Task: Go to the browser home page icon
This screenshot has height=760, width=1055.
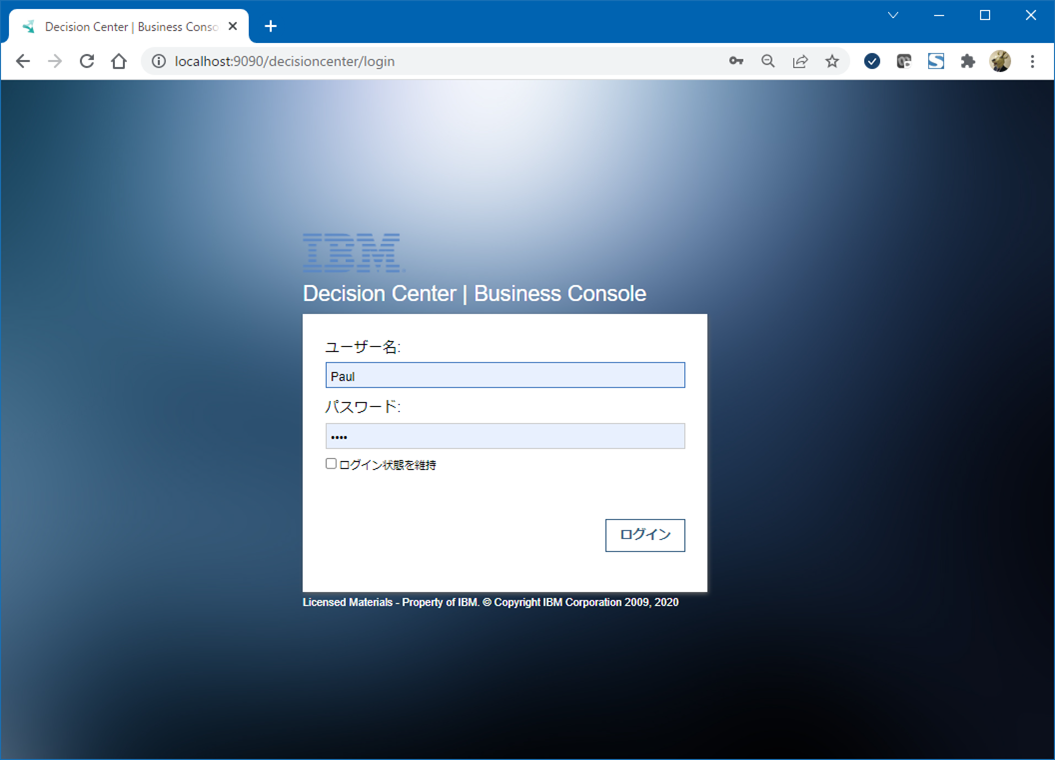Action: tap(119, 61)
